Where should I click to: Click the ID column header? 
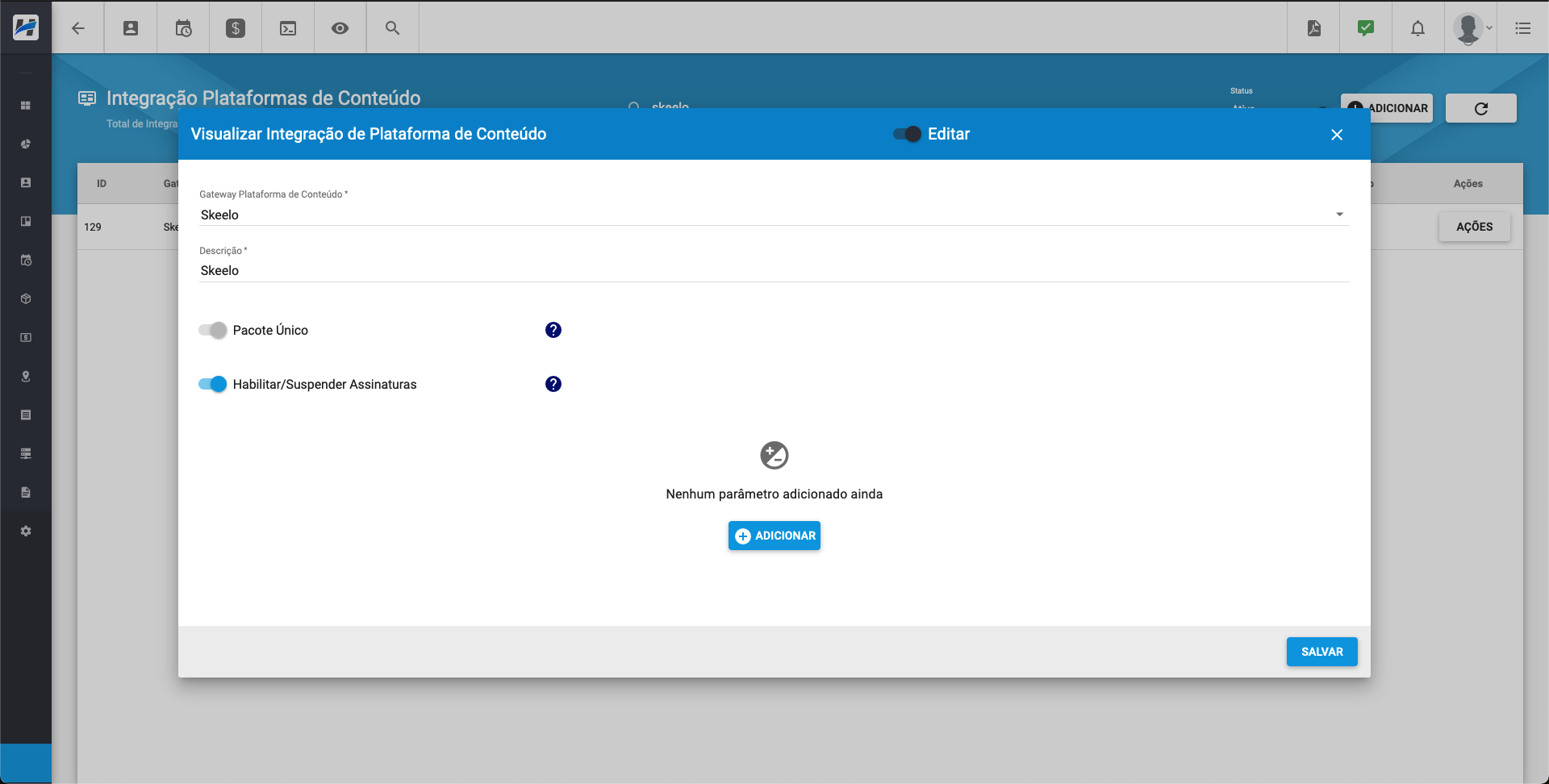[102, 184]
